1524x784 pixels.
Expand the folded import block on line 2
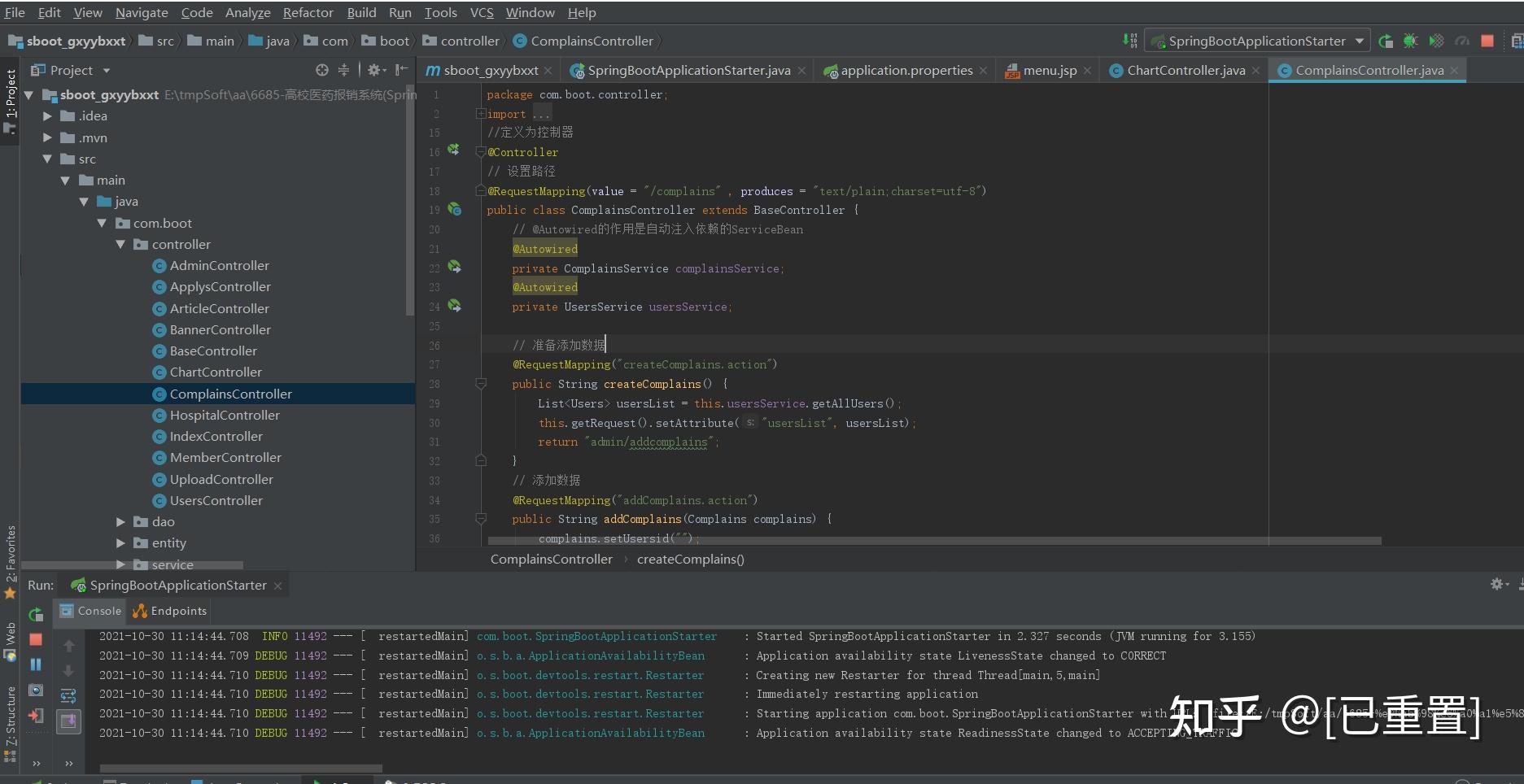(x=481, y=114)
